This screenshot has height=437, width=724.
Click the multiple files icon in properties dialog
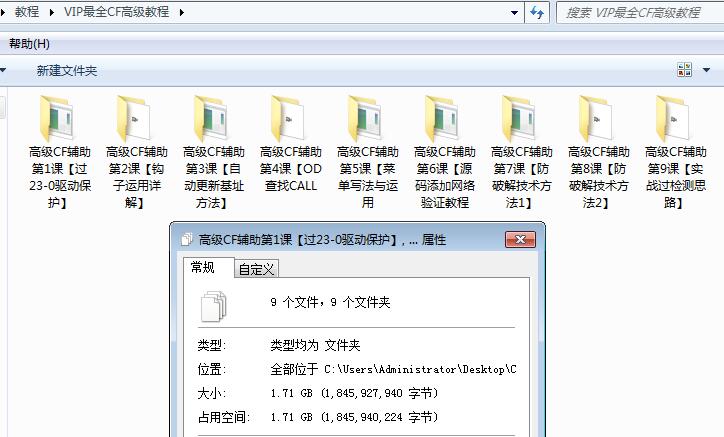(x=214, y=306)
